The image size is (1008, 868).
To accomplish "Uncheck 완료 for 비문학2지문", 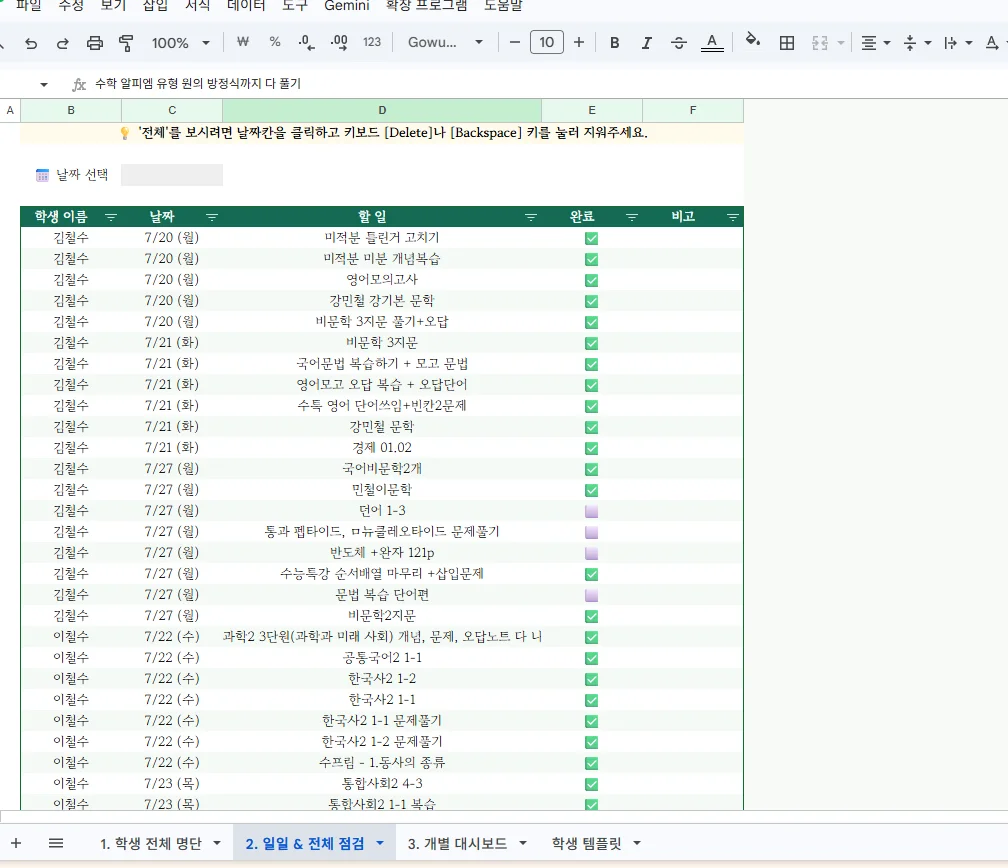I will 591,616.
